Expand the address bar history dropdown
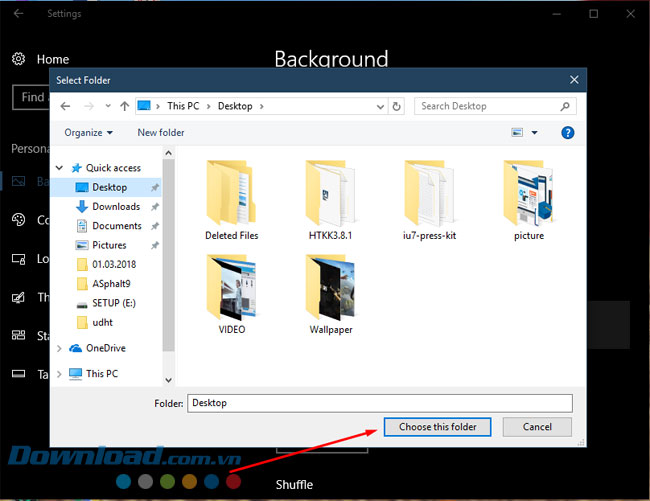This screenshot has height=501, width=650. point(380,107)
